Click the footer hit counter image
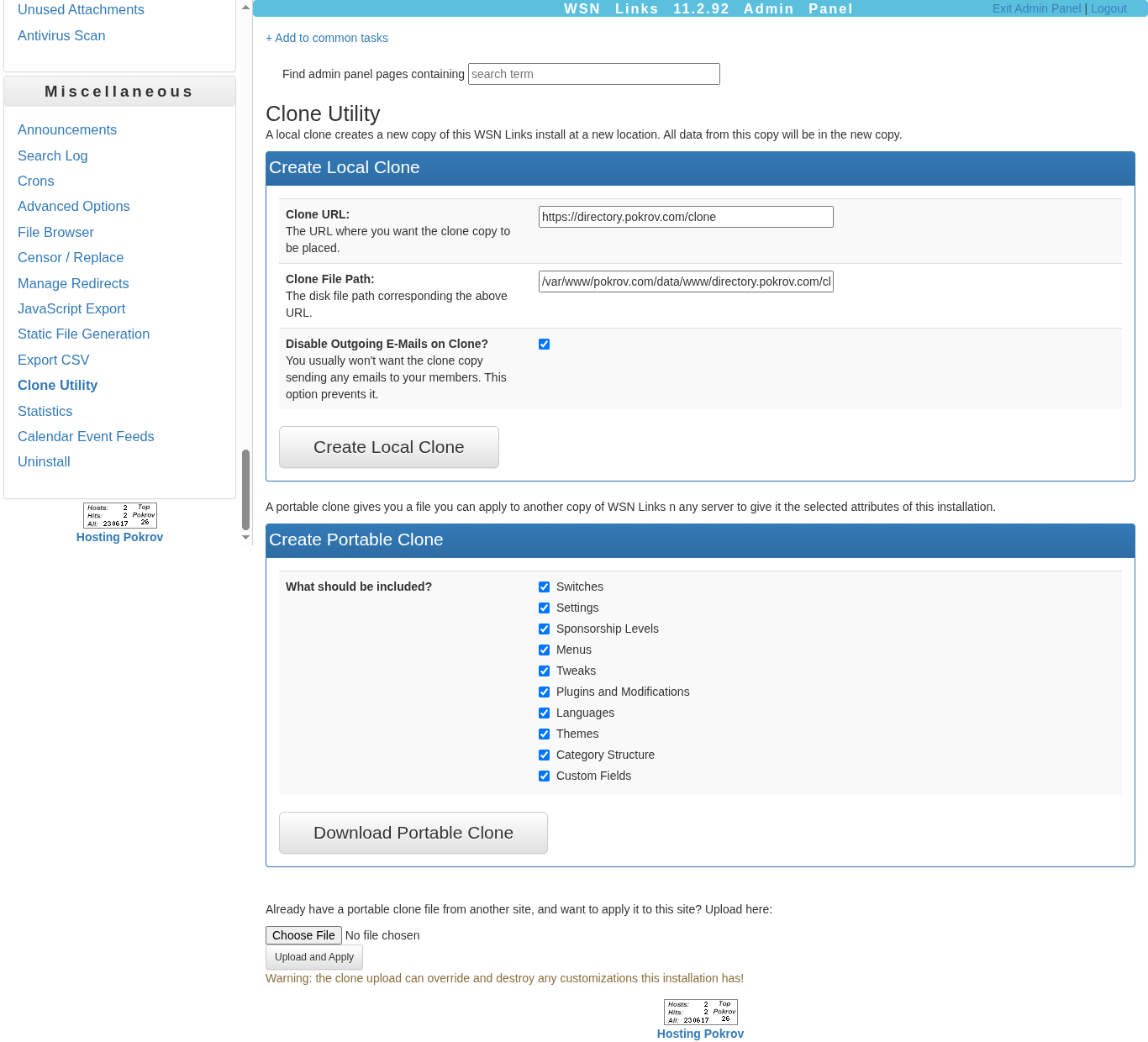 point(700,1012)
